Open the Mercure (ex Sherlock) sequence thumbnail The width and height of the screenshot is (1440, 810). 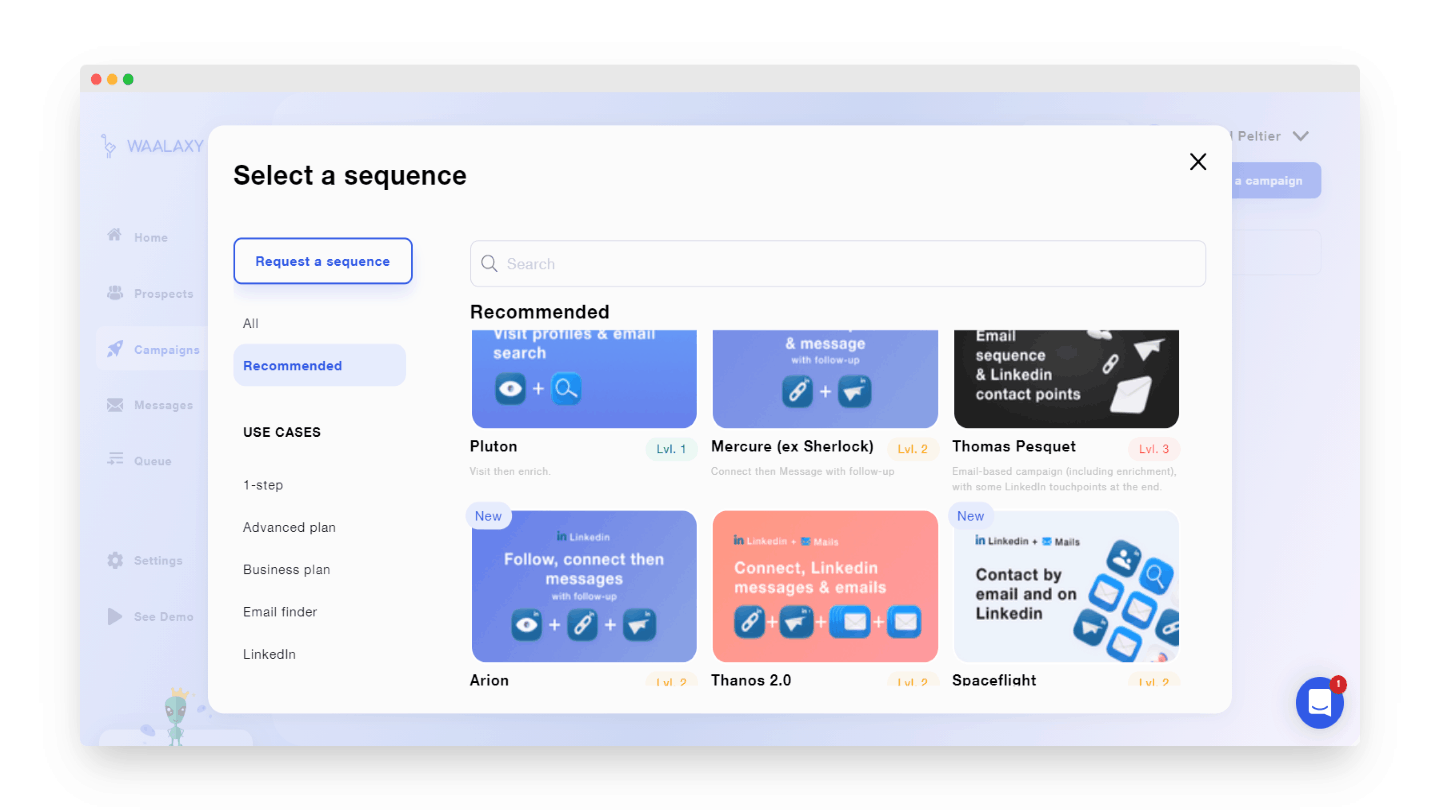[825, 379]
